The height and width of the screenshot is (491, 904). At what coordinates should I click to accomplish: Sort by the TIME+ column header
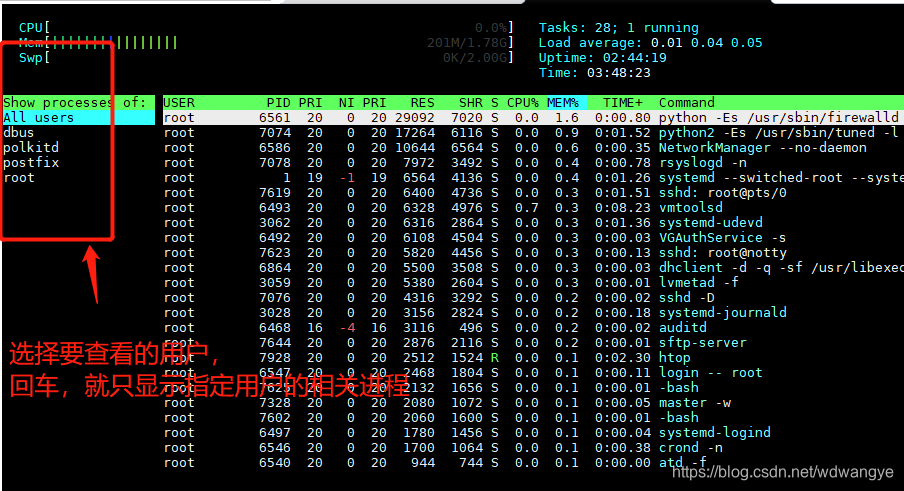tap(623, 103)
